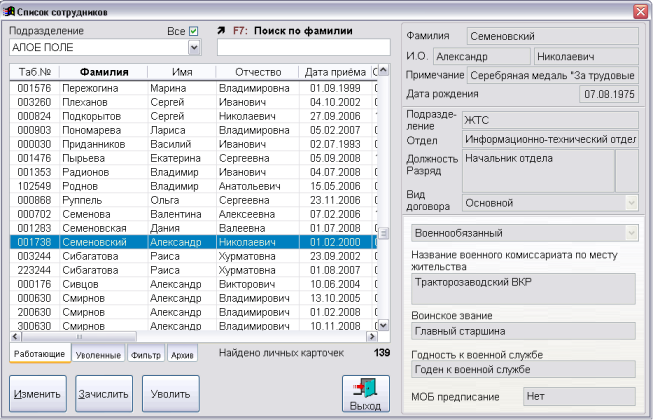The image size is (653, 420).
Task: Select the Радионов Владимир row
Action: point(194,172)
